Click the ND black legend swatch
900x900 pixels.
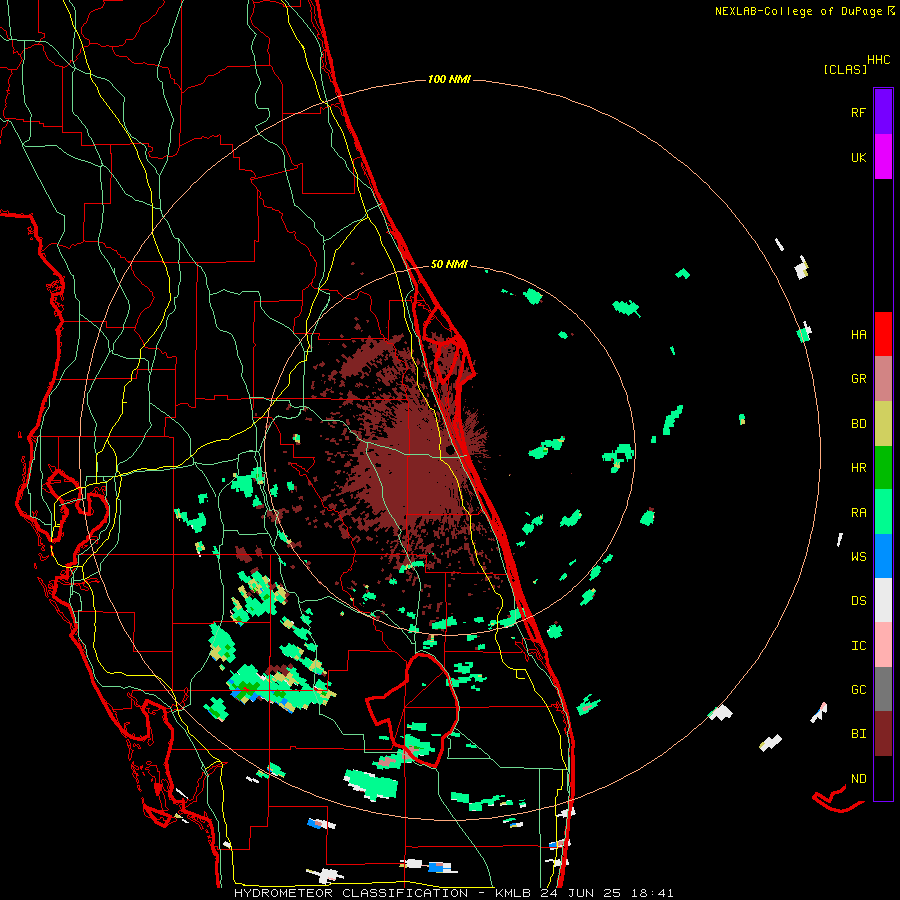883,778
